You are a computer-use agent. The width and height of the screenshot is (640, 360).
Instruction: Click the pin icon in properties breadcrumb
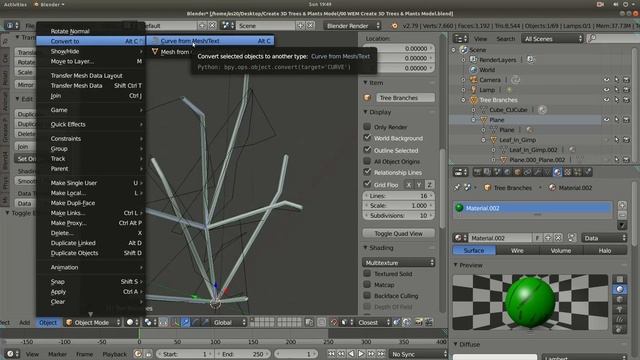[x=458, y=187]
